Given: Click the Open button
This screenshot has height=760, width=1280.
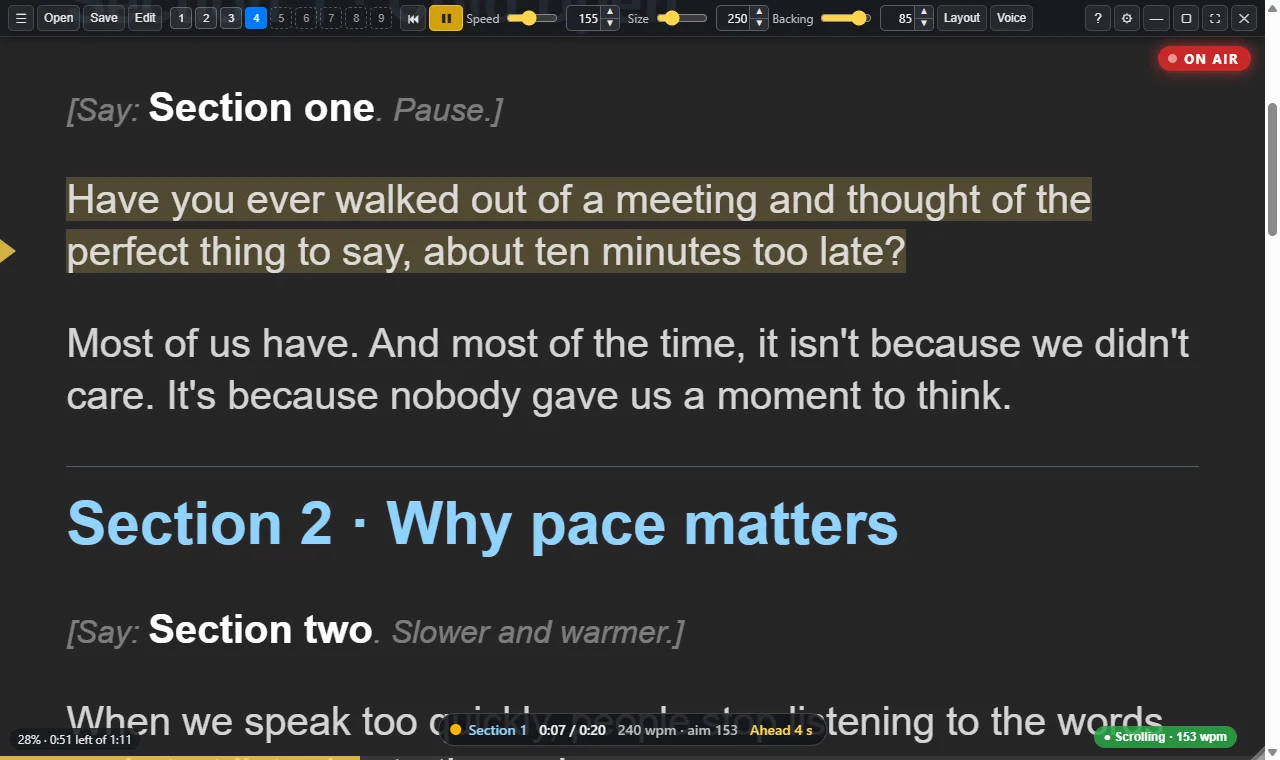Looking at the screenshot, I should pos(59,18).
